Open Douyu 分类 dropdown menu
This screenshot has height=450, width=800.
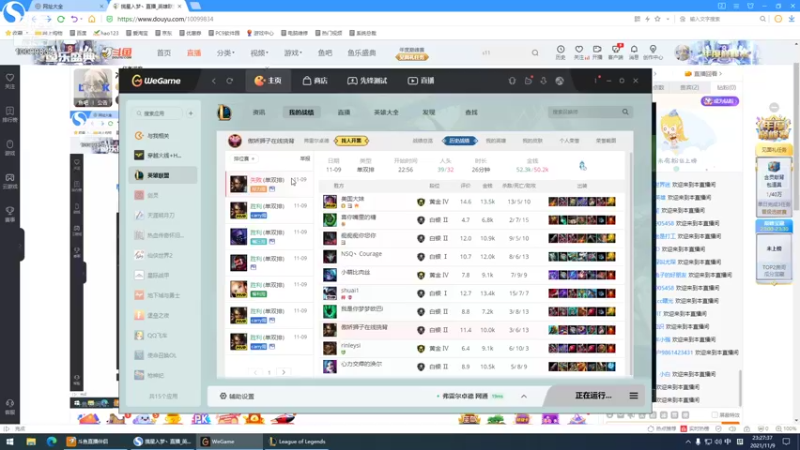[226, 53]
